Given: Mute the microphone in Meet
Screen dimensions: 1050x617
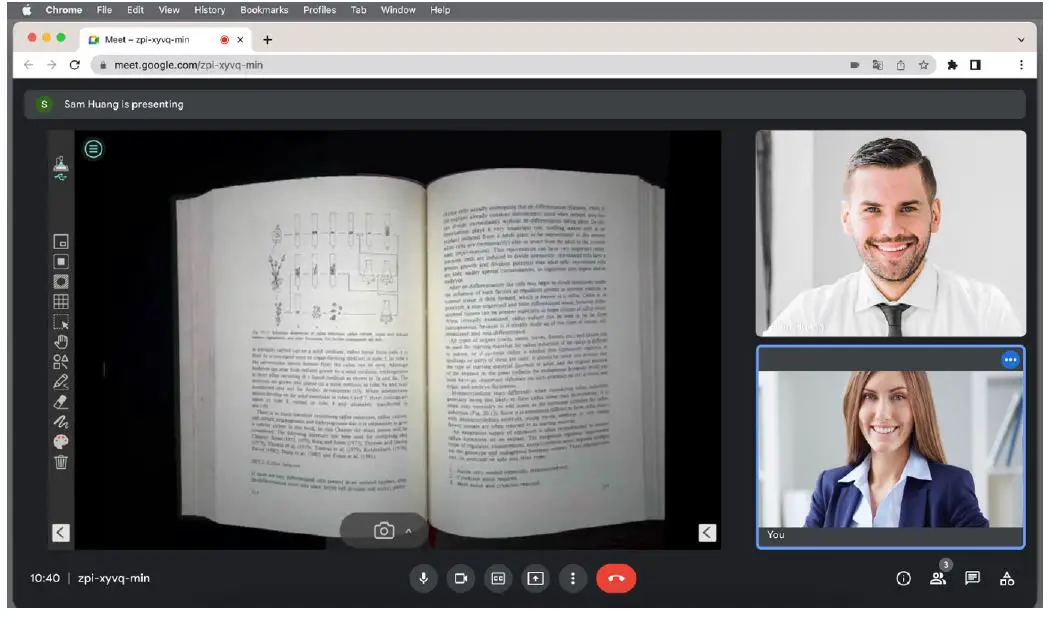Looking at the screenshot, I should tap(424, 578).
